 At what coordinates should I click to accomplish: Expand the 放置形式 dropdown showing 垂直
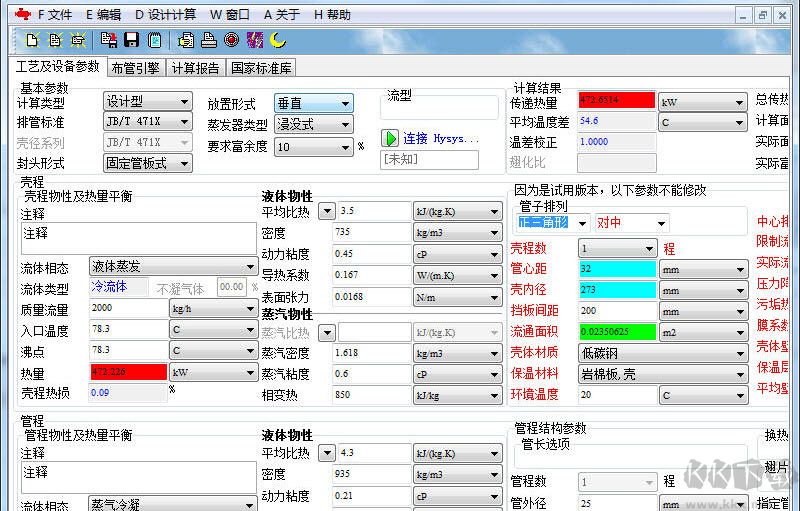coord(313,103)
